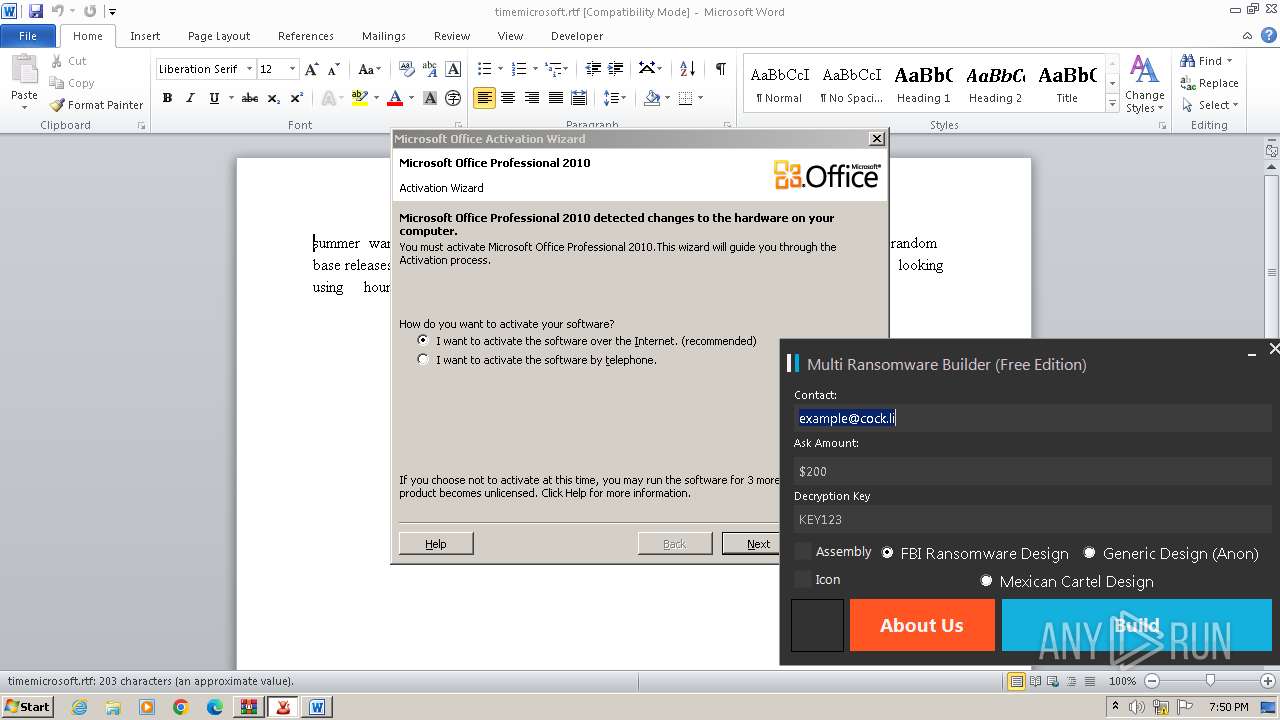This screenshot has width=1280, height=720.
Task: Click Help in Activation Wizard
Action: 436,543
